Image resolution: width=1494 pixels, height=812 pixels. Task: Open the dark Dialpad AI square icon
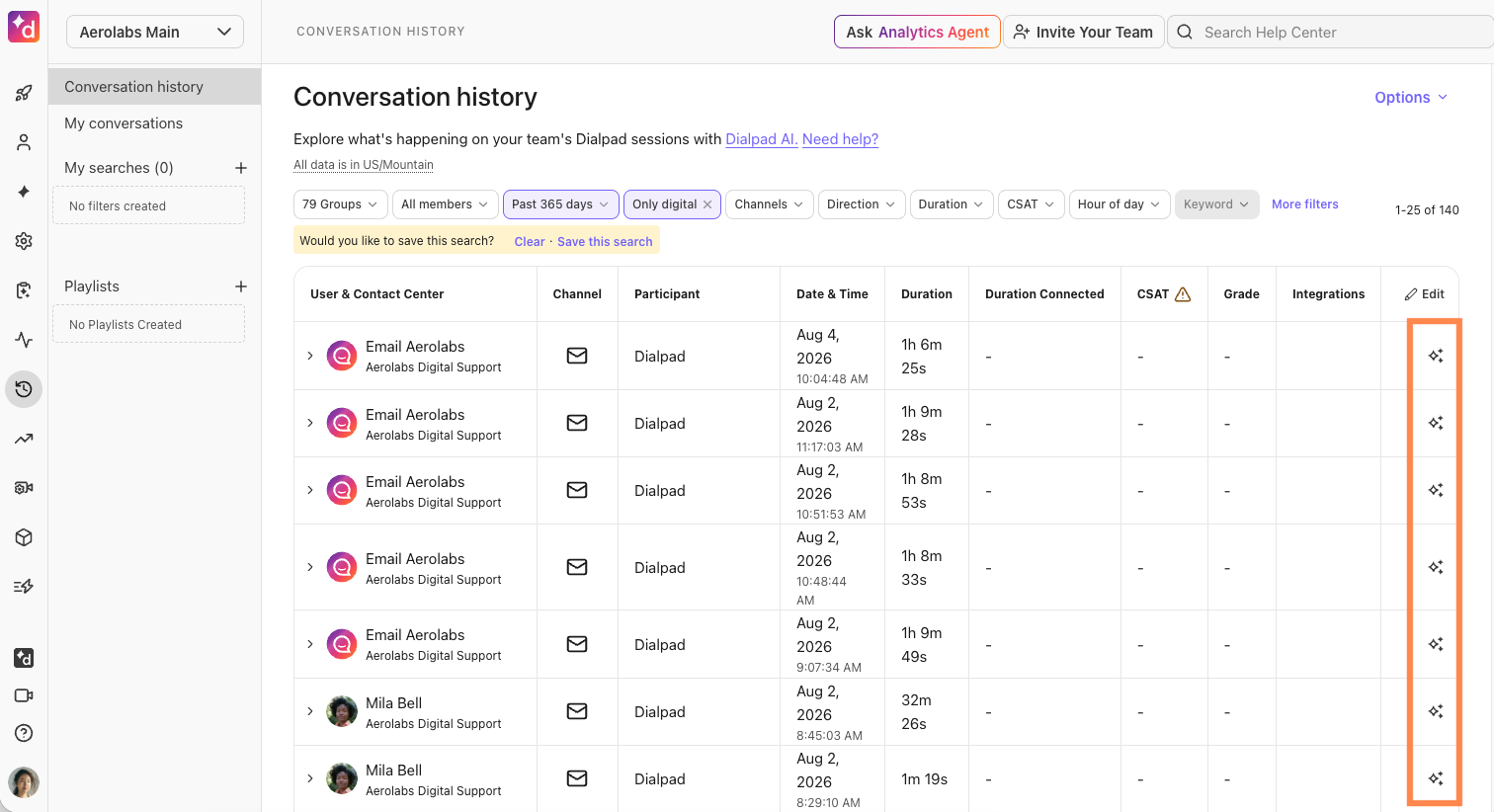tap(24, 658)
